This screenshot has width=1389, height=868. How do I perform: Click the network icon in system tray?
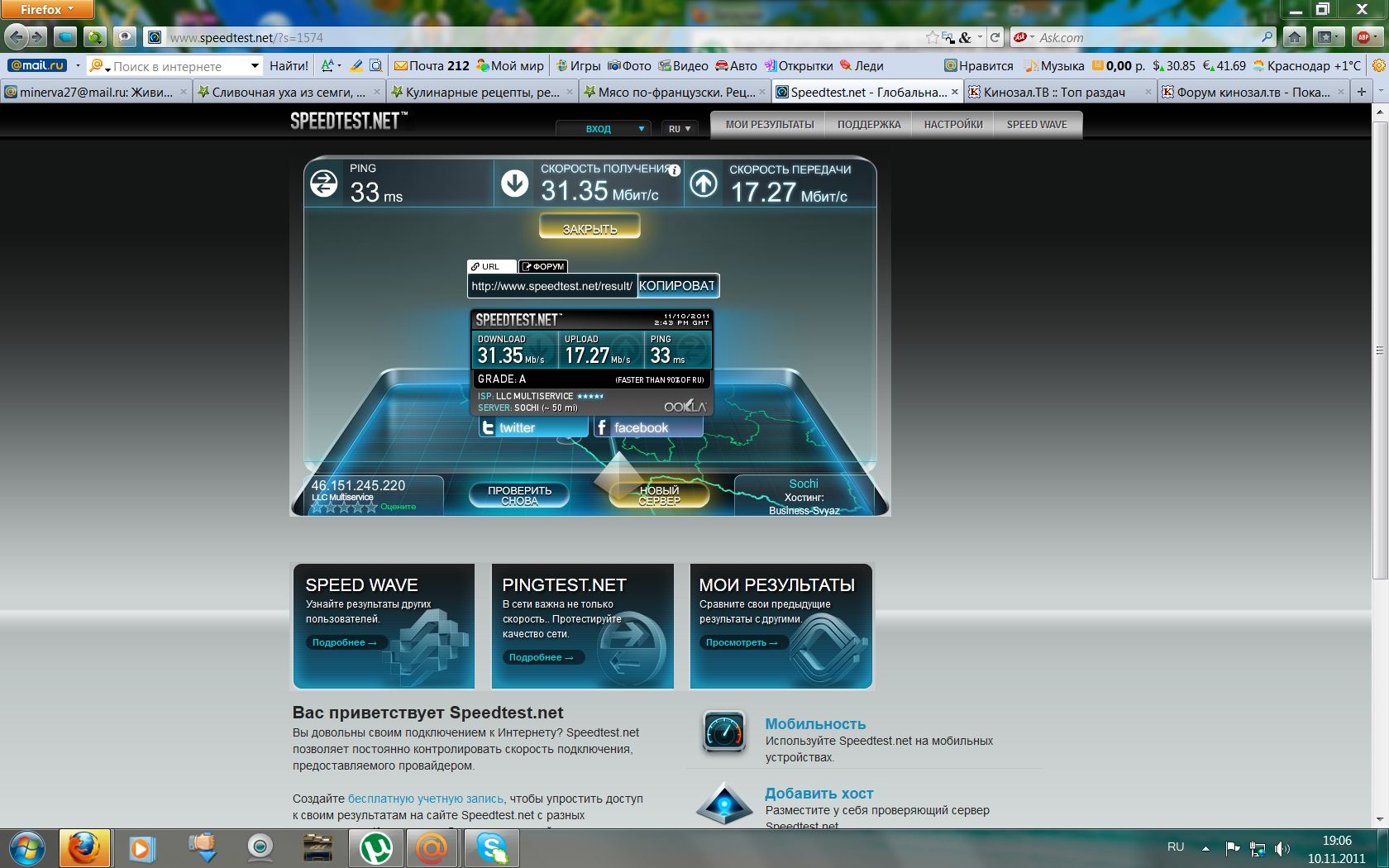[x=1258, y=848]
